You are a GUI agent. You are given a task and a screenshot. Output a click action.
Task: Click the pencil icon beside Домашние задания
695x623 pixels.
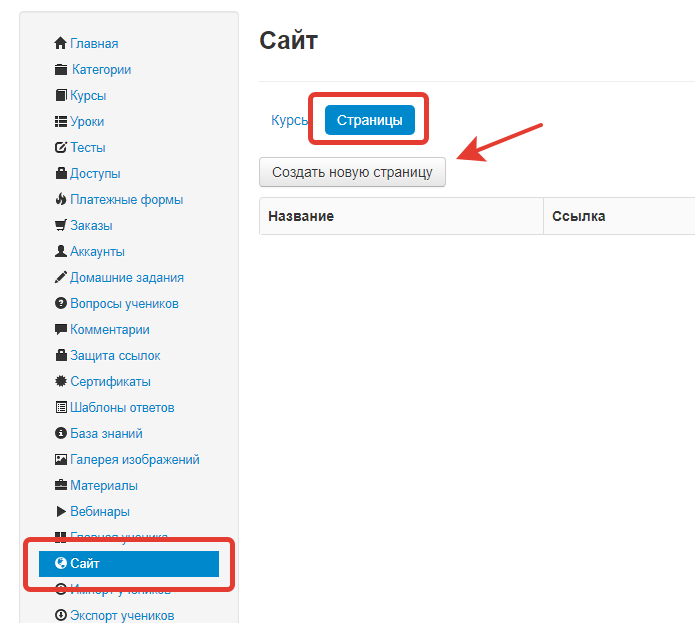[61, 277]
